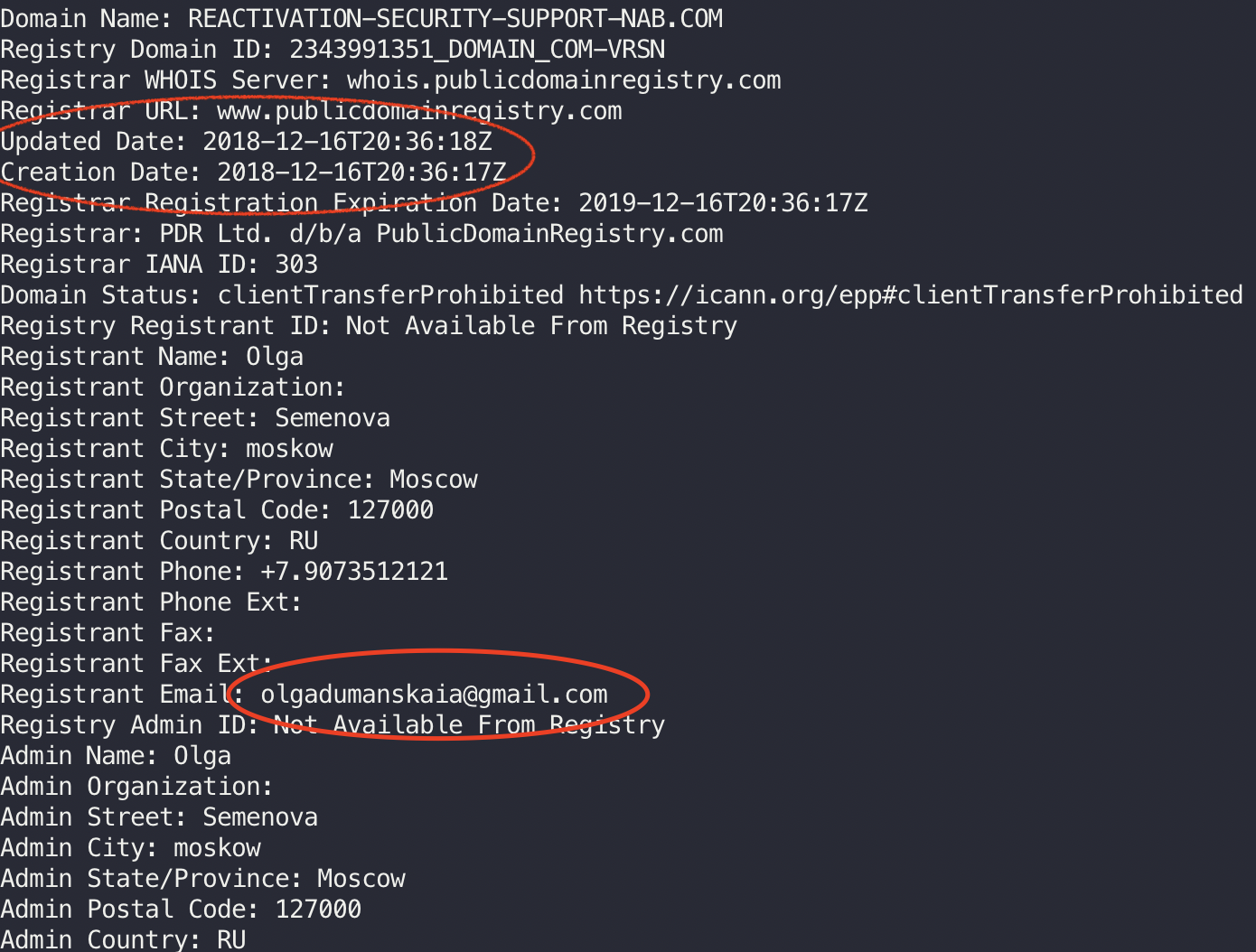Click the Registrar IANA ID 303
This screenshot has width=1256, height=952.
tap(296, 265)
